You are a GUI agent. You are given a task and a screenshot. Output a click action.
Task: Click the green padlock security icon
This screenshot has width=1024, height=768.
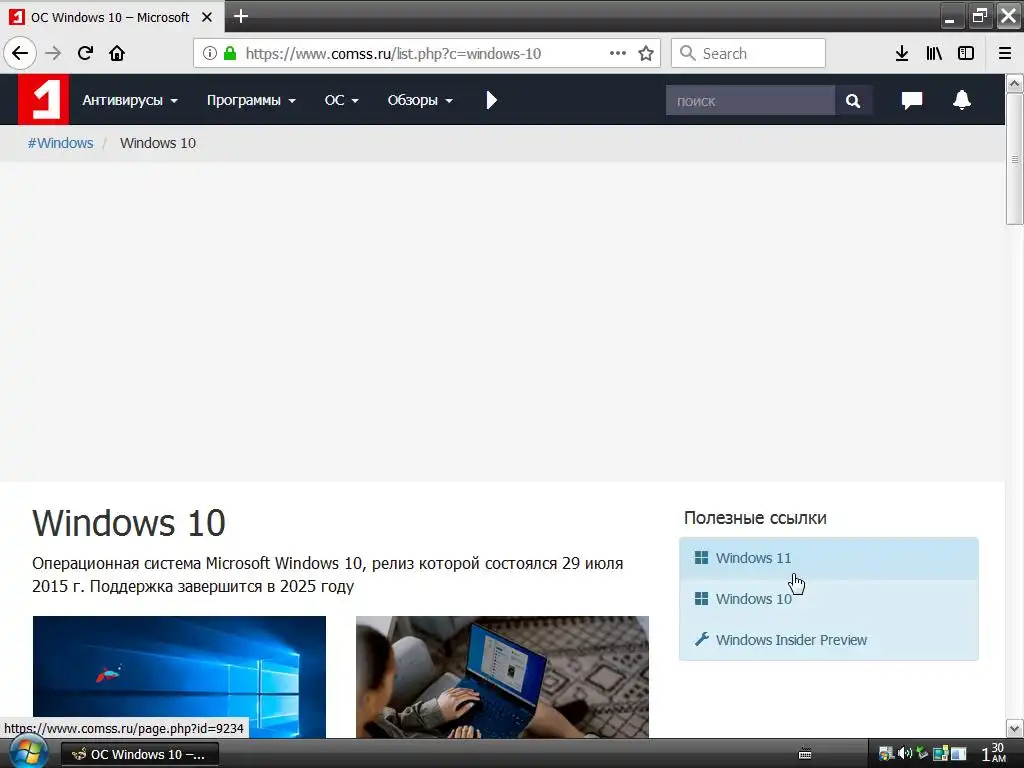(230, 53)
